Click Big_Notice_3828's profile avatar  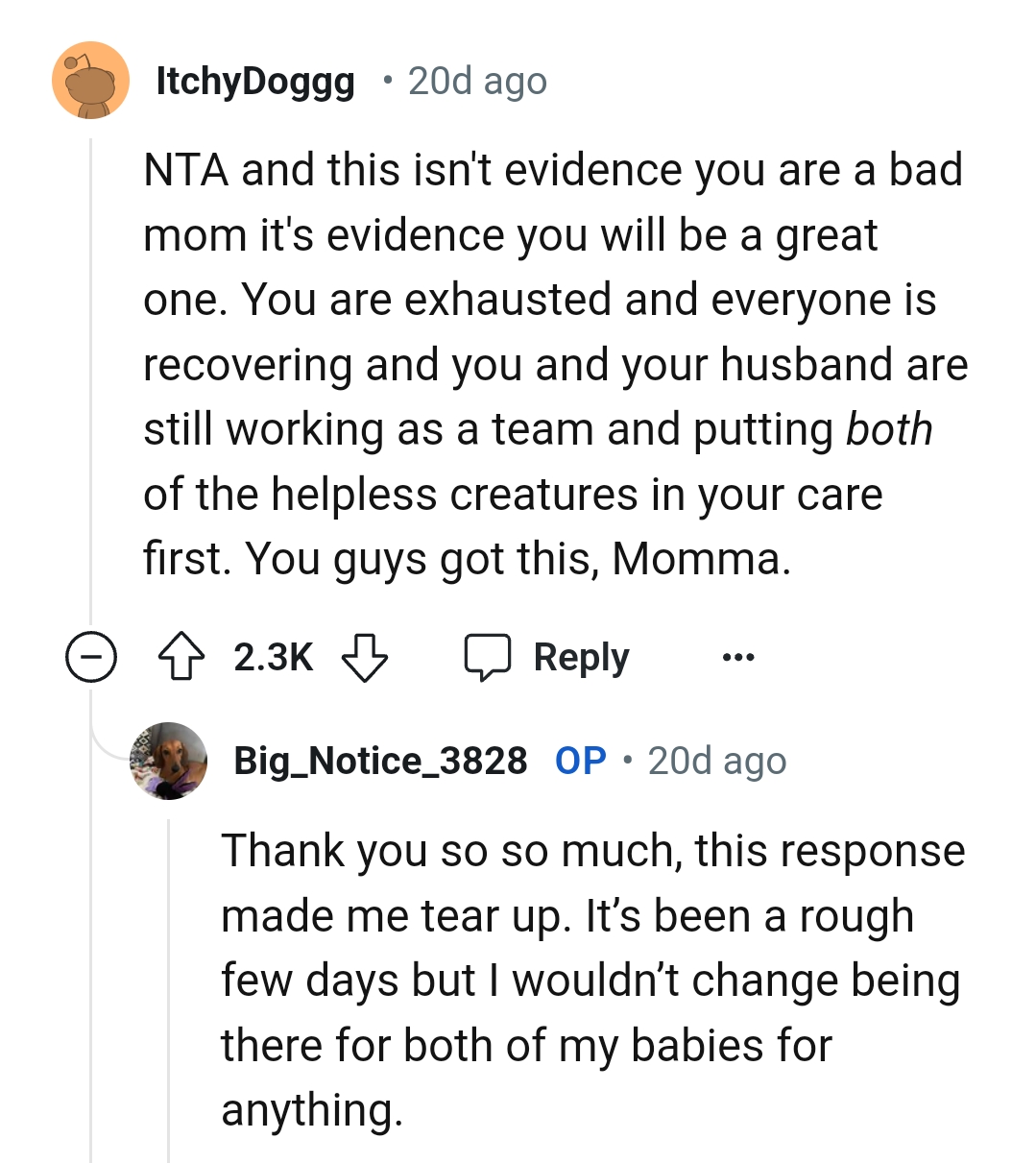169,760
